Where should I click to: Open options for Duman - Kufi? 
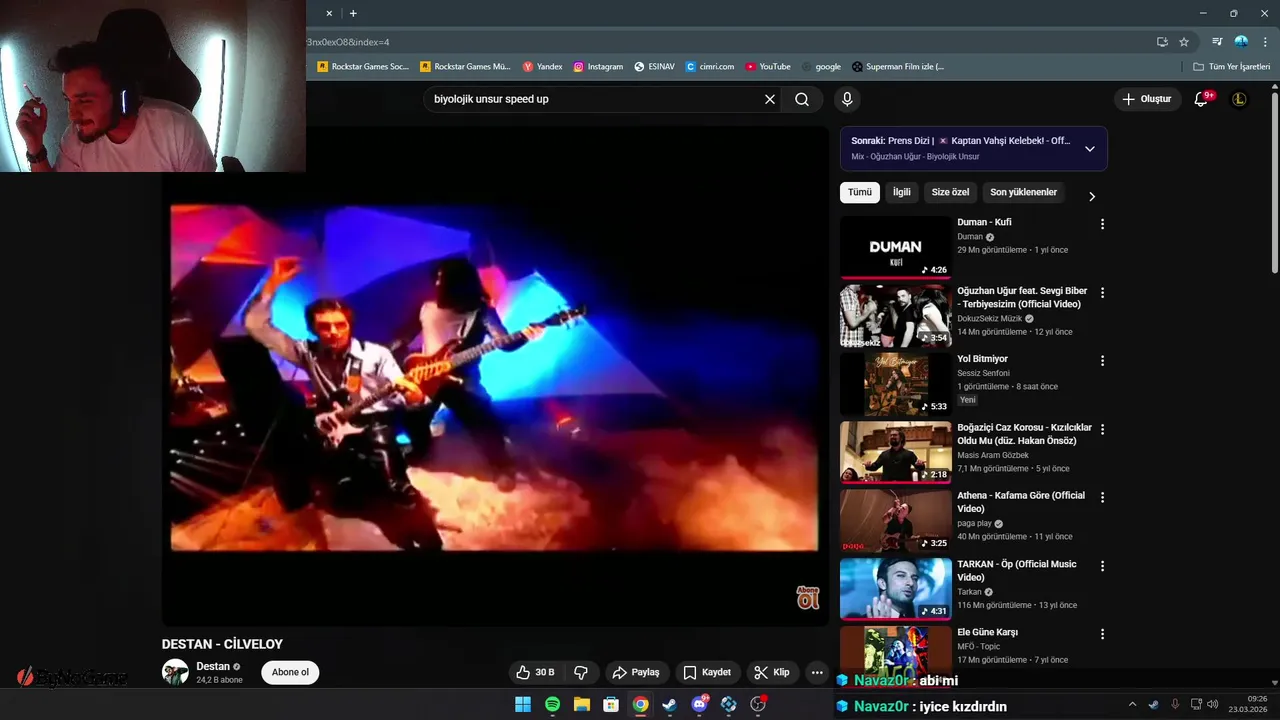click(1102, 224)
